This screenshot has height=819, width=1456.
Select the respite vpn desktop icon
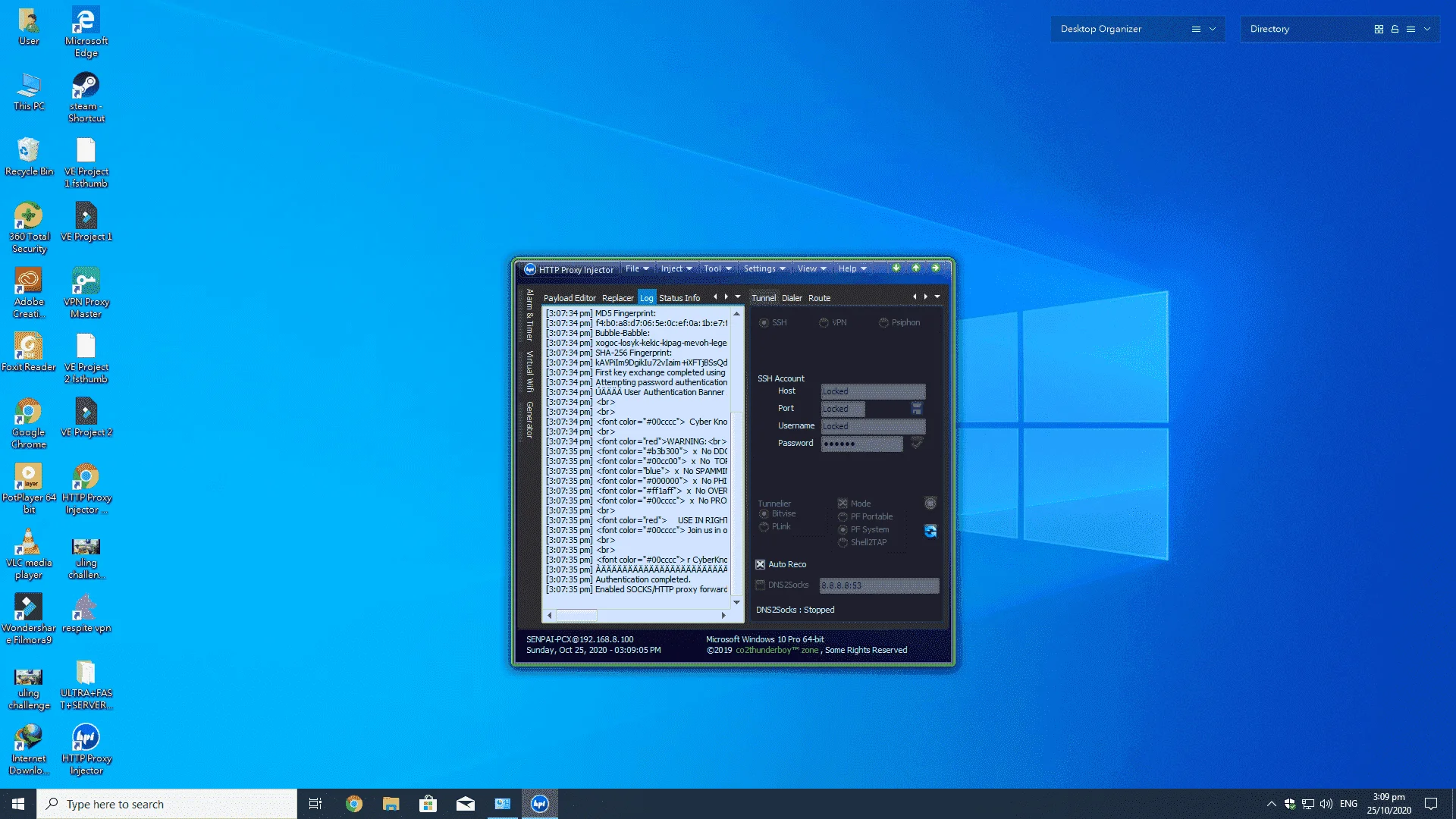click(86, 613)
